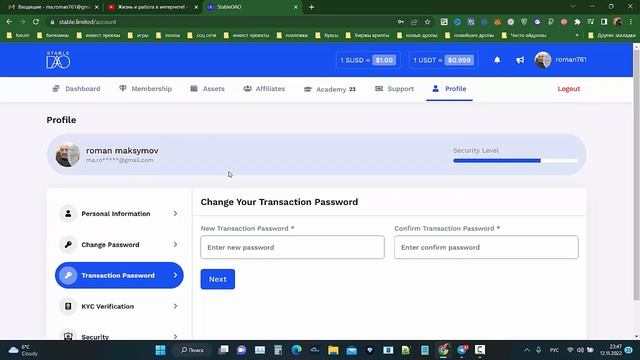Open the saved passwords key icon in address bar
This screenshot has width=640, height=360.
coord(401,22)
